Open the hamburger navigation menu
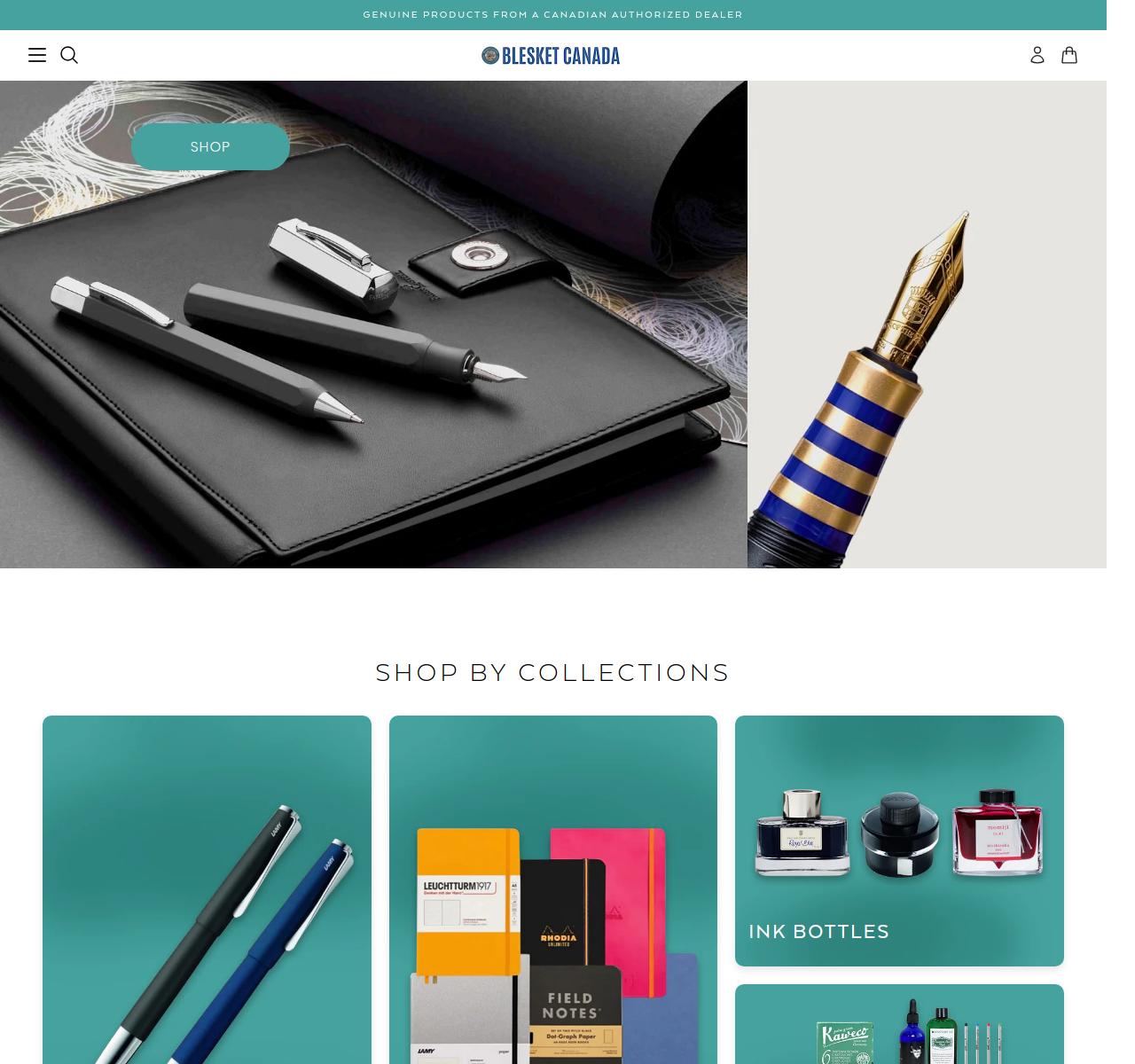This screenshot has height=1064, width=1135. click(37, 55)
